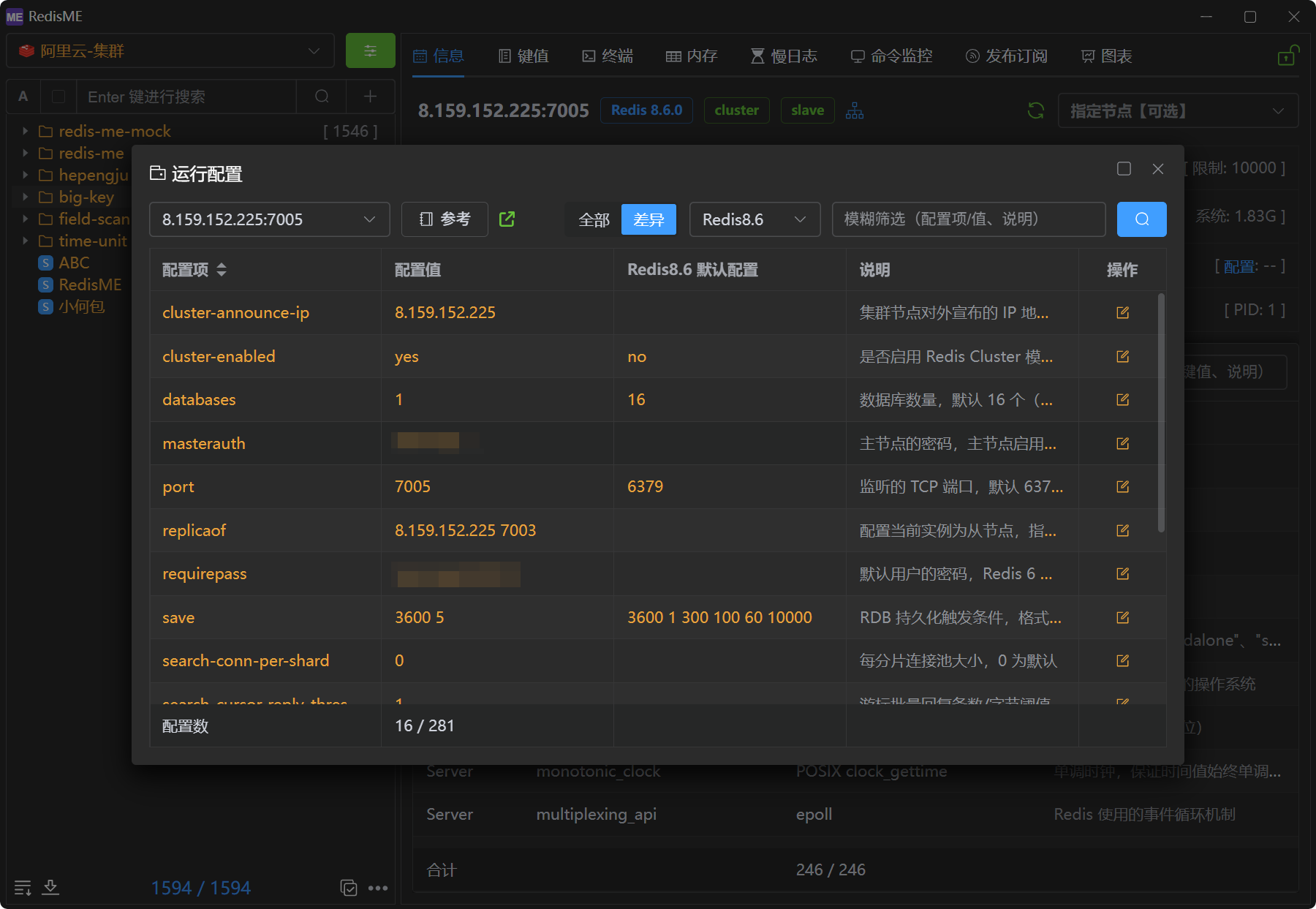
Task: Click the save default value 3600 1 300 100 60 10000
Action: tap(719, 617)
